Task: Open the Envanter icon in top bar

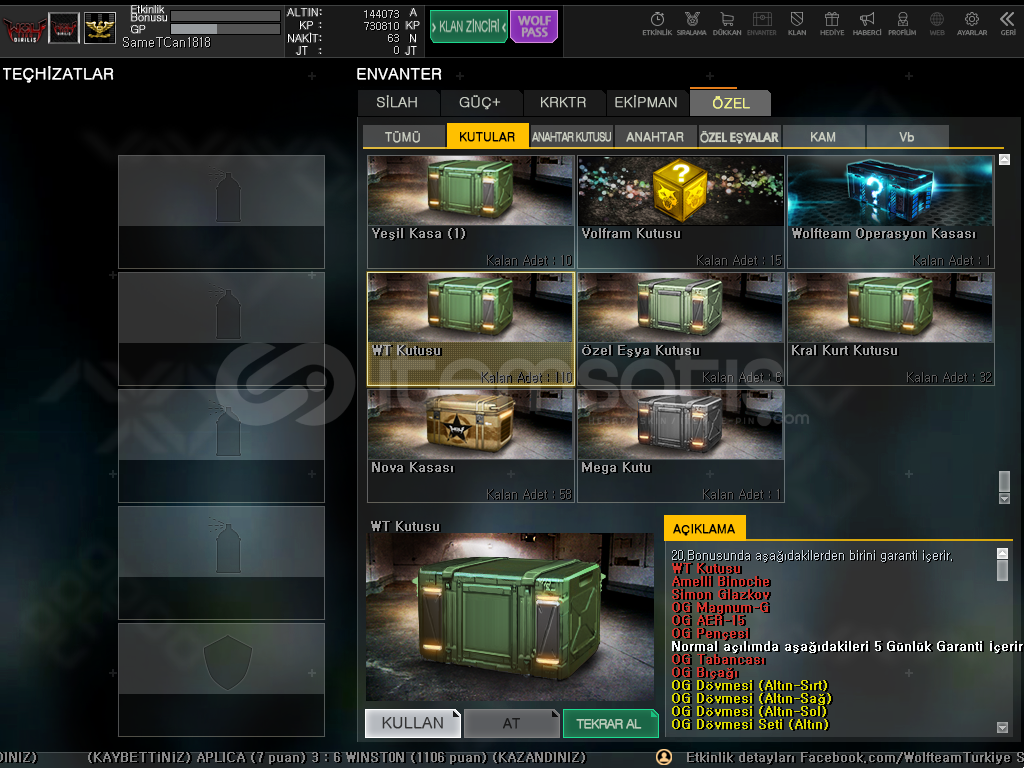Action: coord(761,23)
